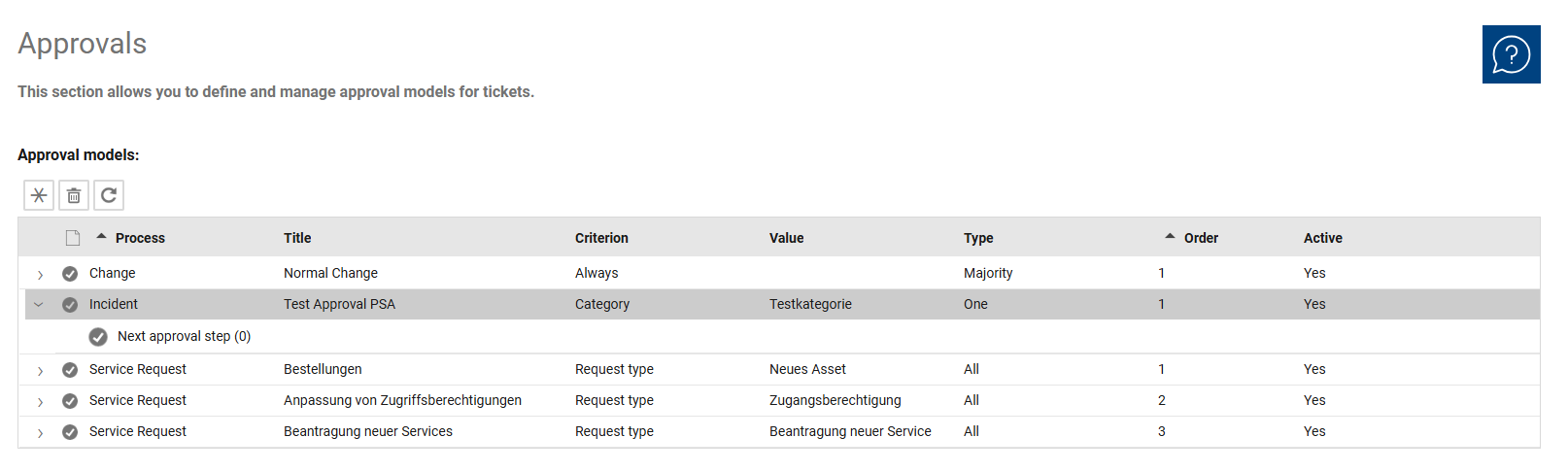This screenshot has height=471, width=1568.
Task: Sort by the Value column header
Action: 787,238
